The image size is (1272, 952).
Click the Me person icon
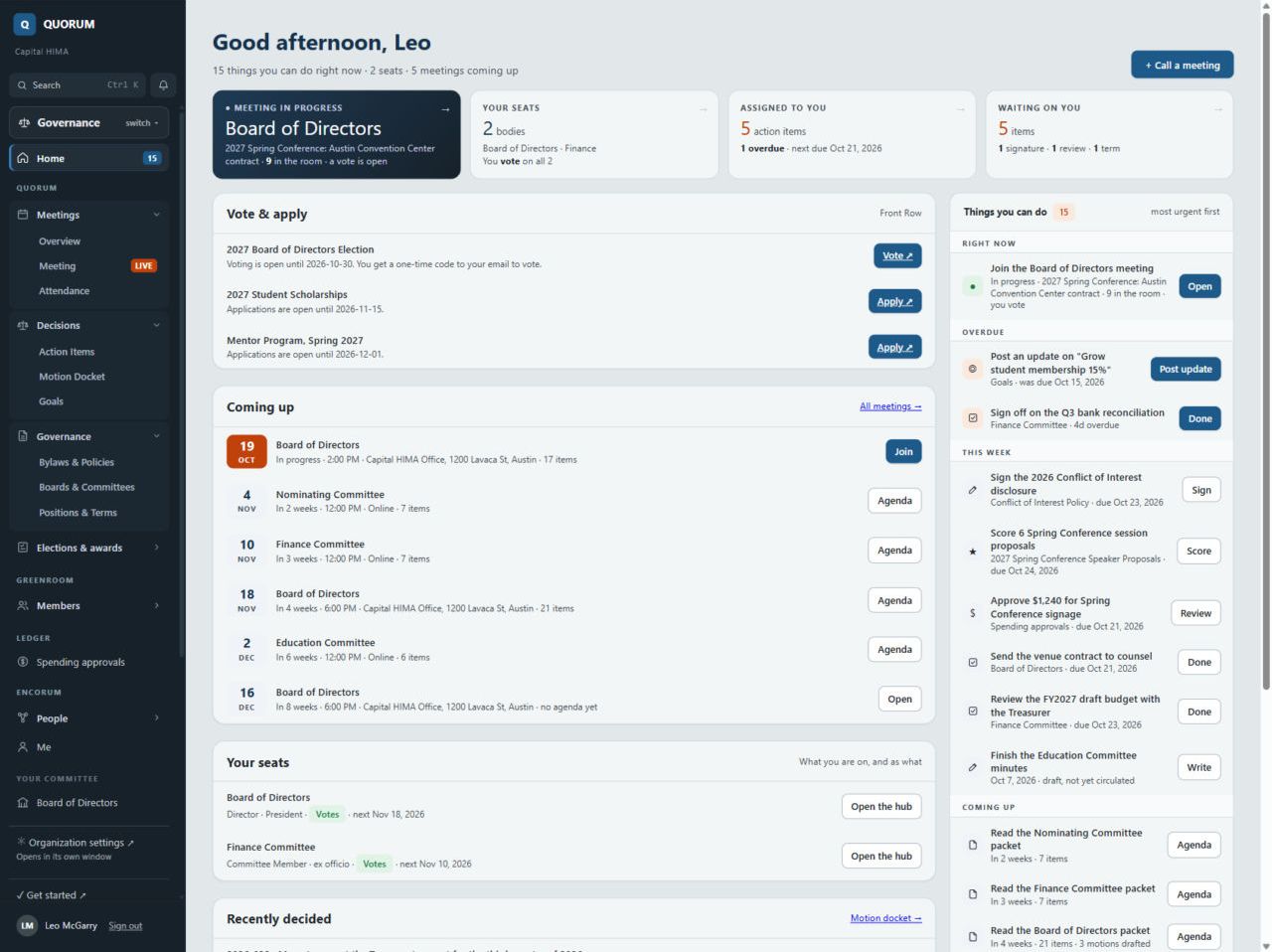click(23, 747)
